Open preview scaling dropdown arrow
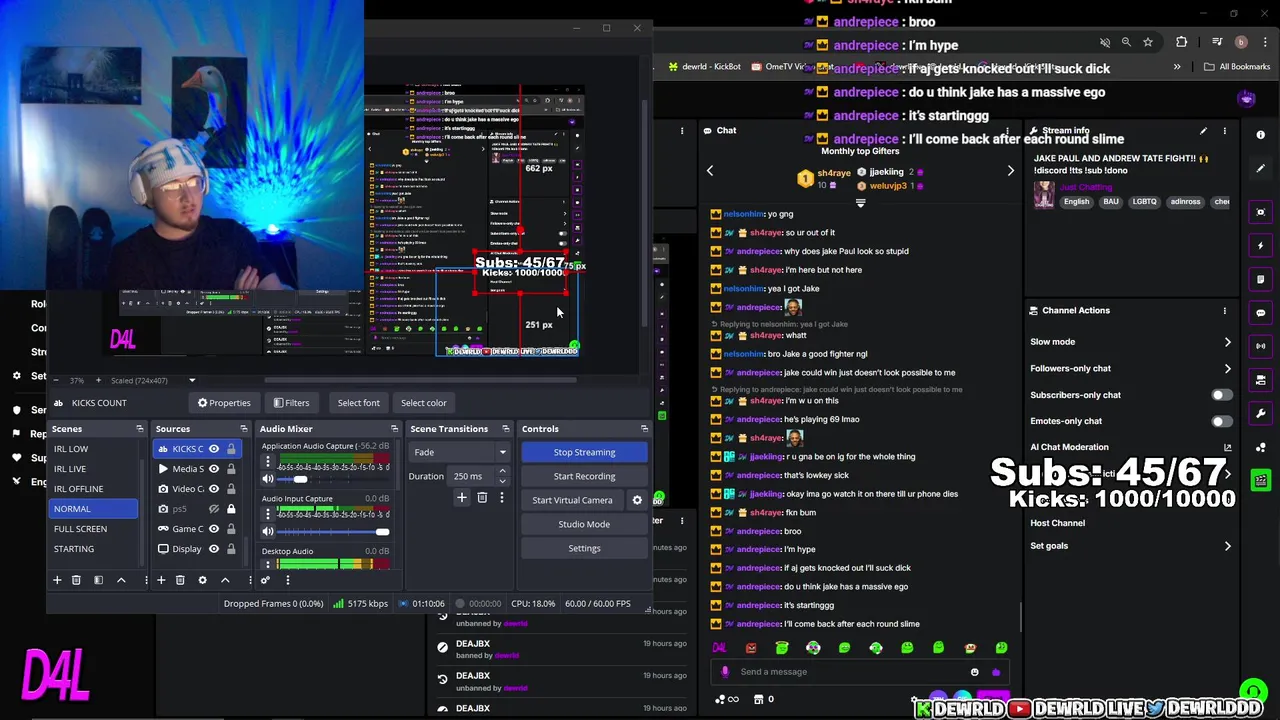Screen dimensions: 1280x720 click(192, 380)
